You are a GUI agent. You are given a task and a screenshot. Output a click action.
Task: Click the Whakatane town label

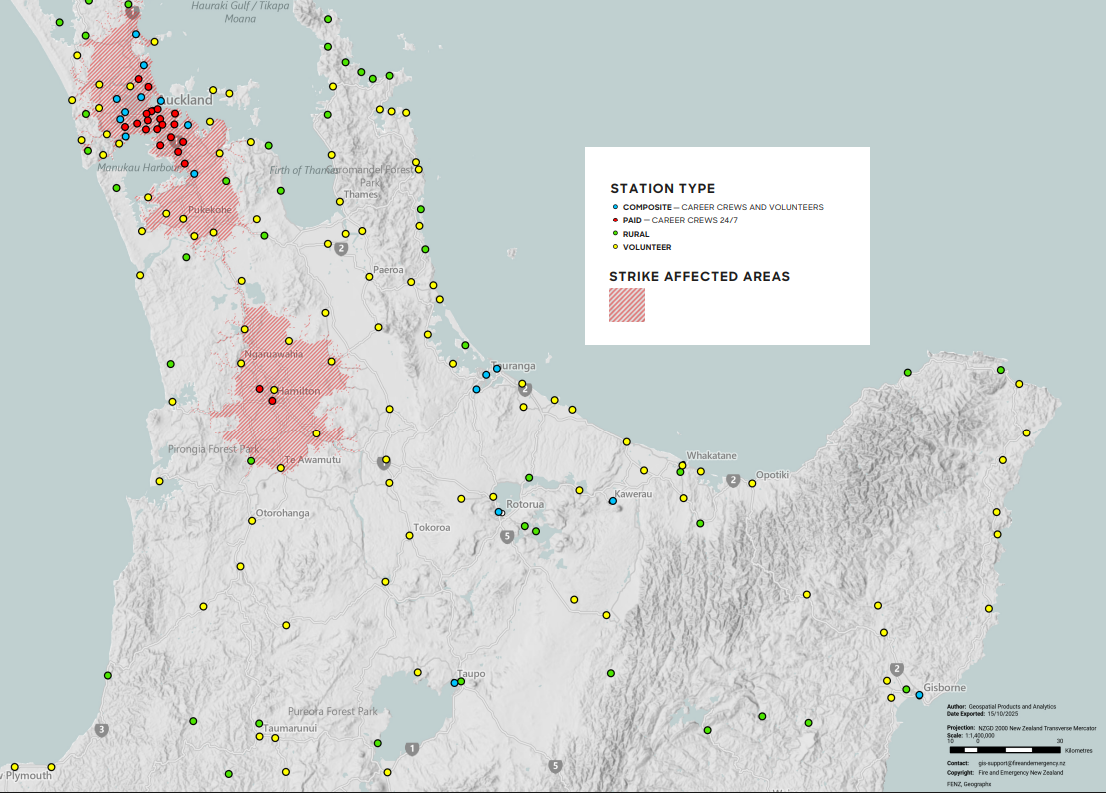pyautogui.click(x=711, y=455)
